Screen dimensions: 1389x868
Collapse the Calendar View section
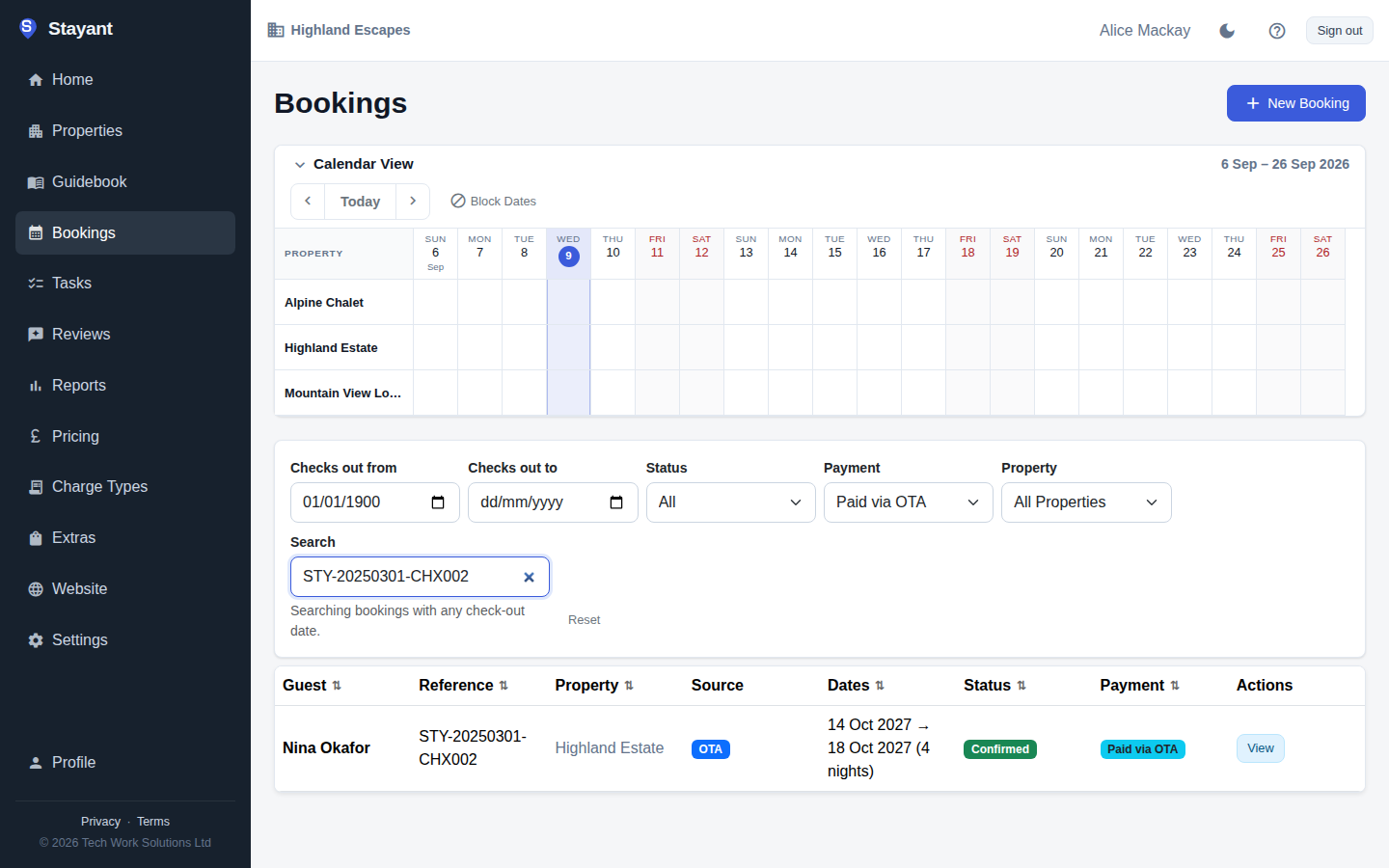click(x=300, y=165)
